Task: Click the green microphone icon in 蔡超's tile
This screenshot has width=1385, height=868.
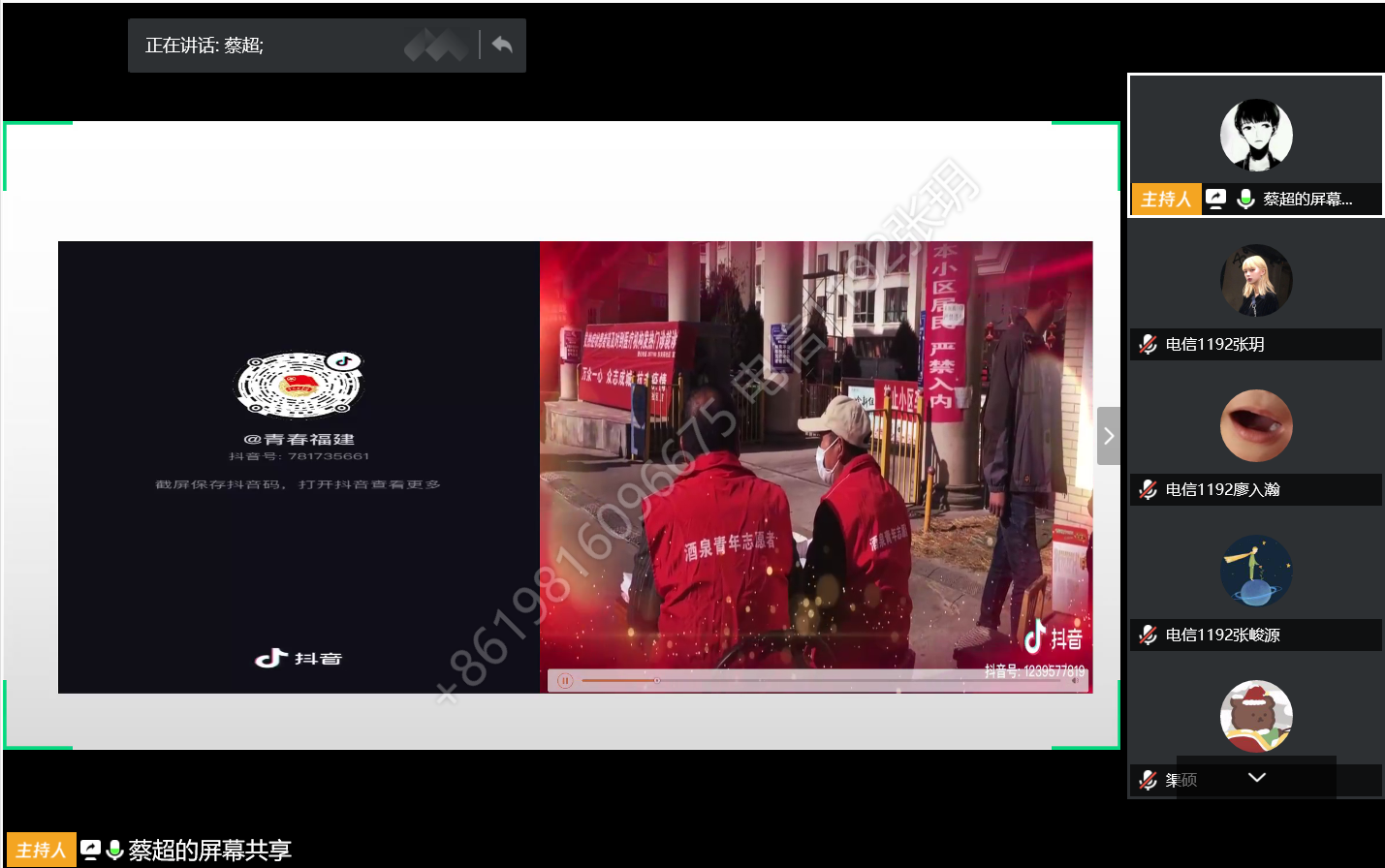Action: (x=1245, y=199)
